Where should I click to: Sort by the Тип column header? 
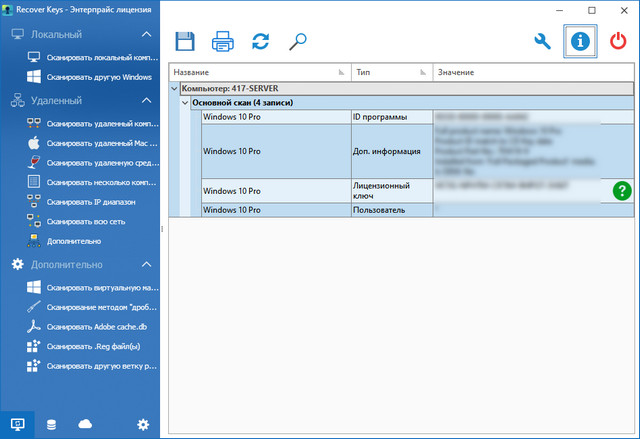coord(390,73)
